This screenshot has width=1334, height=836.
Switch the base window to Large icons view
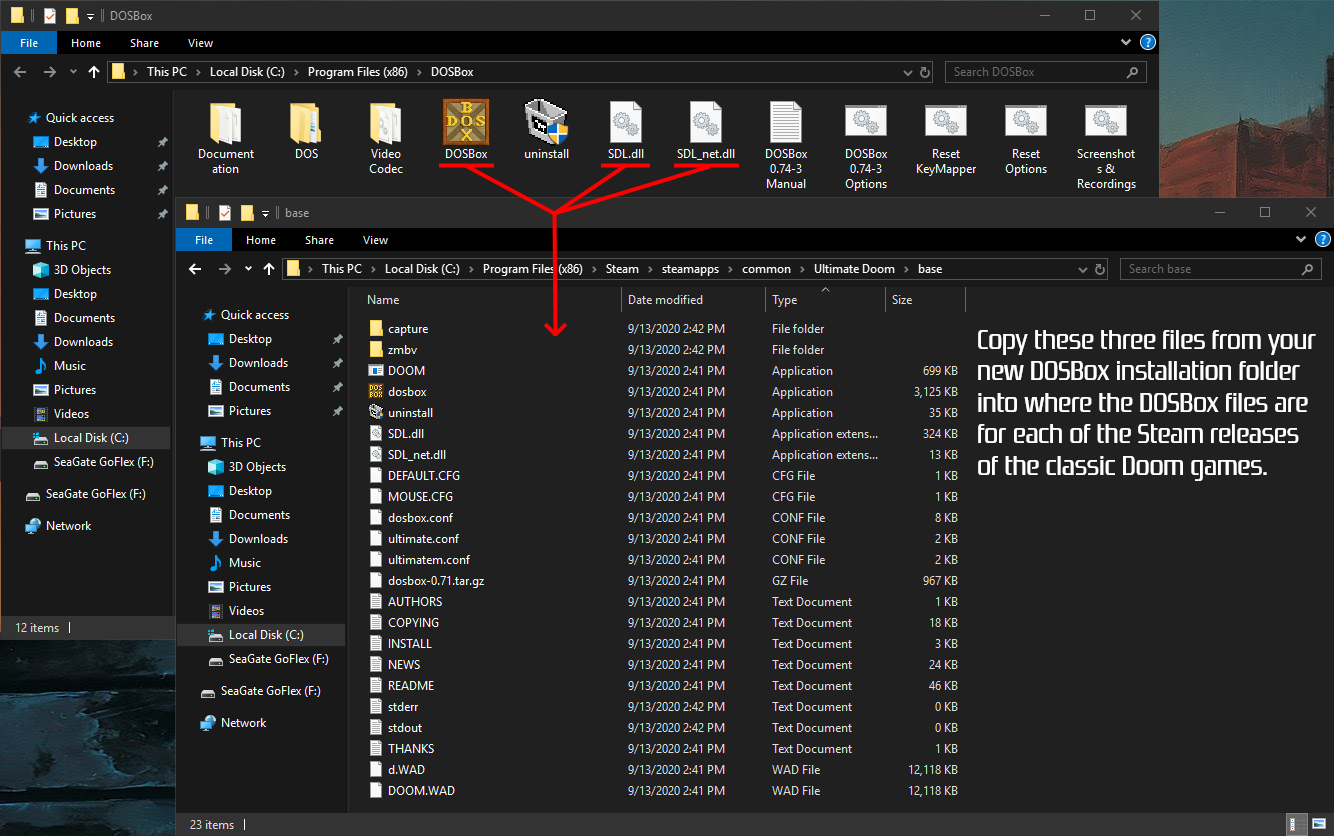pyautogui.click(x=1319, y=824)
